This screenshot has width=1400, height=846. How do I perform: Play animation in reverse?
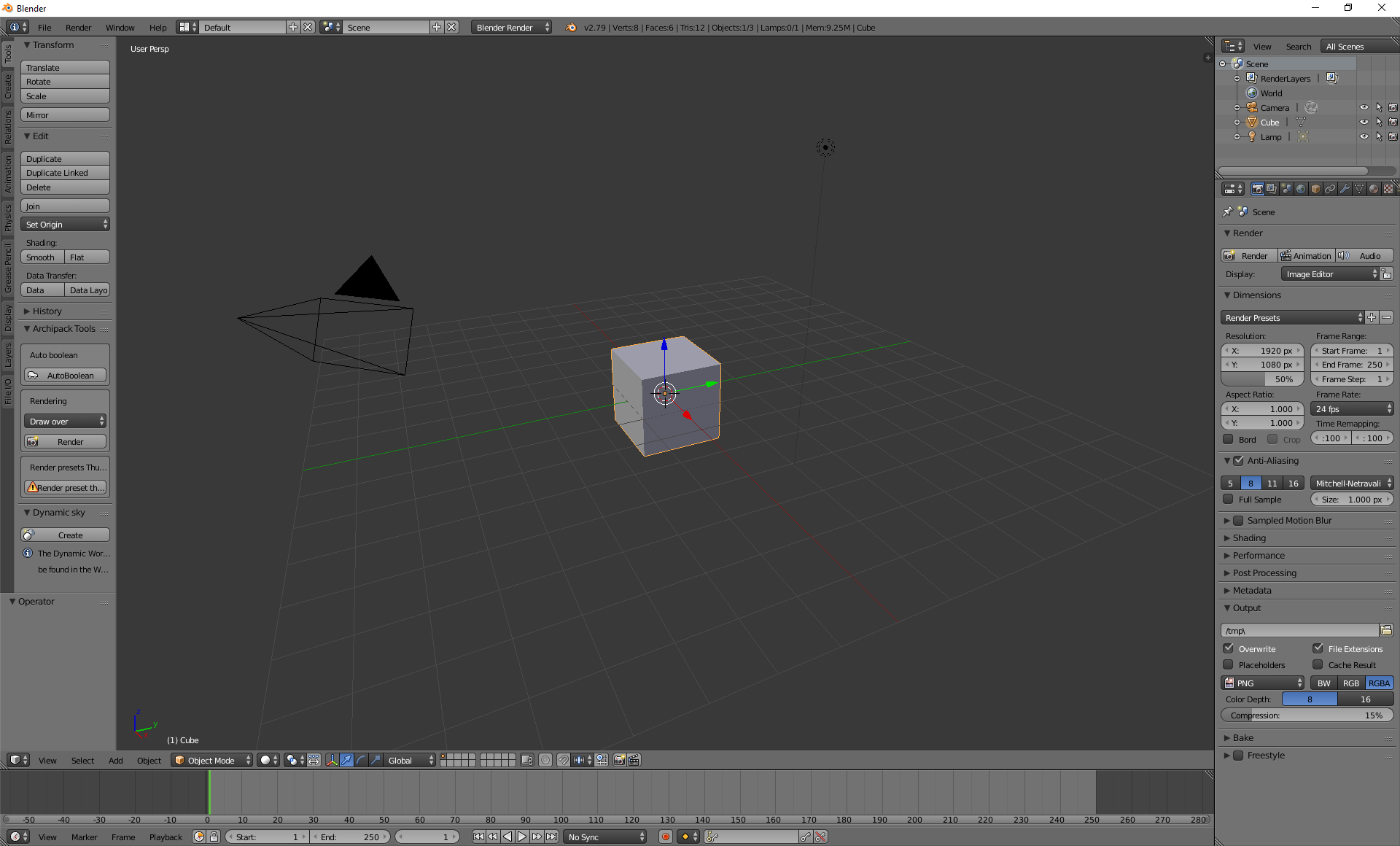[507, 837]
